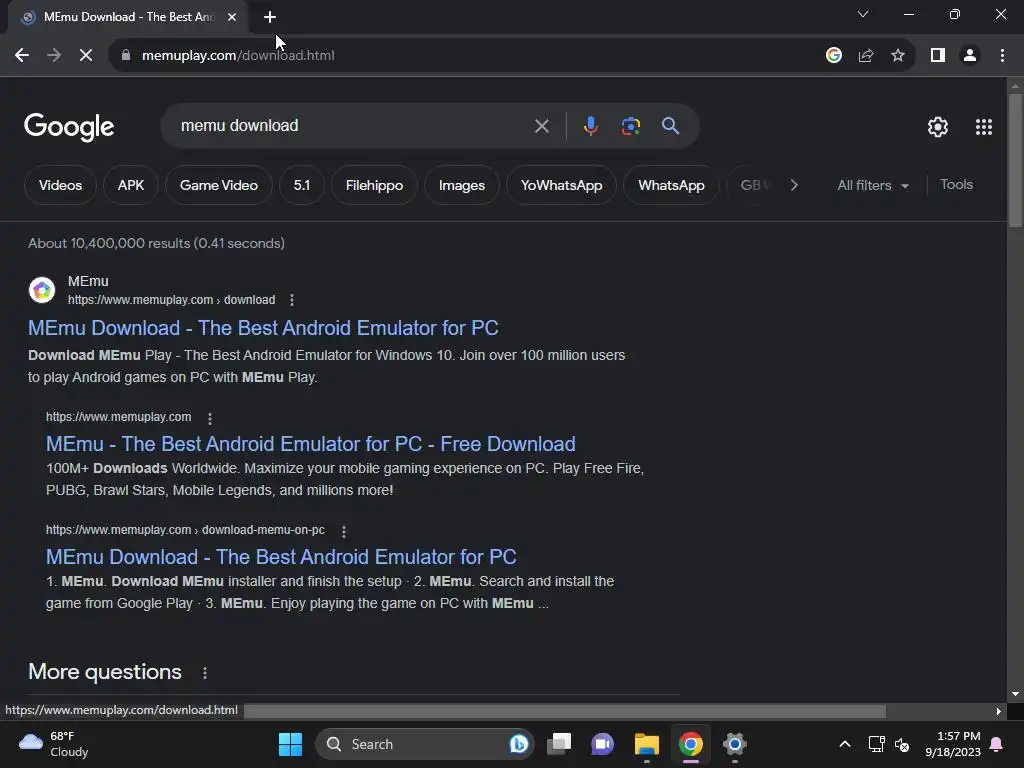Open the download-memu-on-pc result title link
Screen dimensions: 1024x768
(281, 557)
